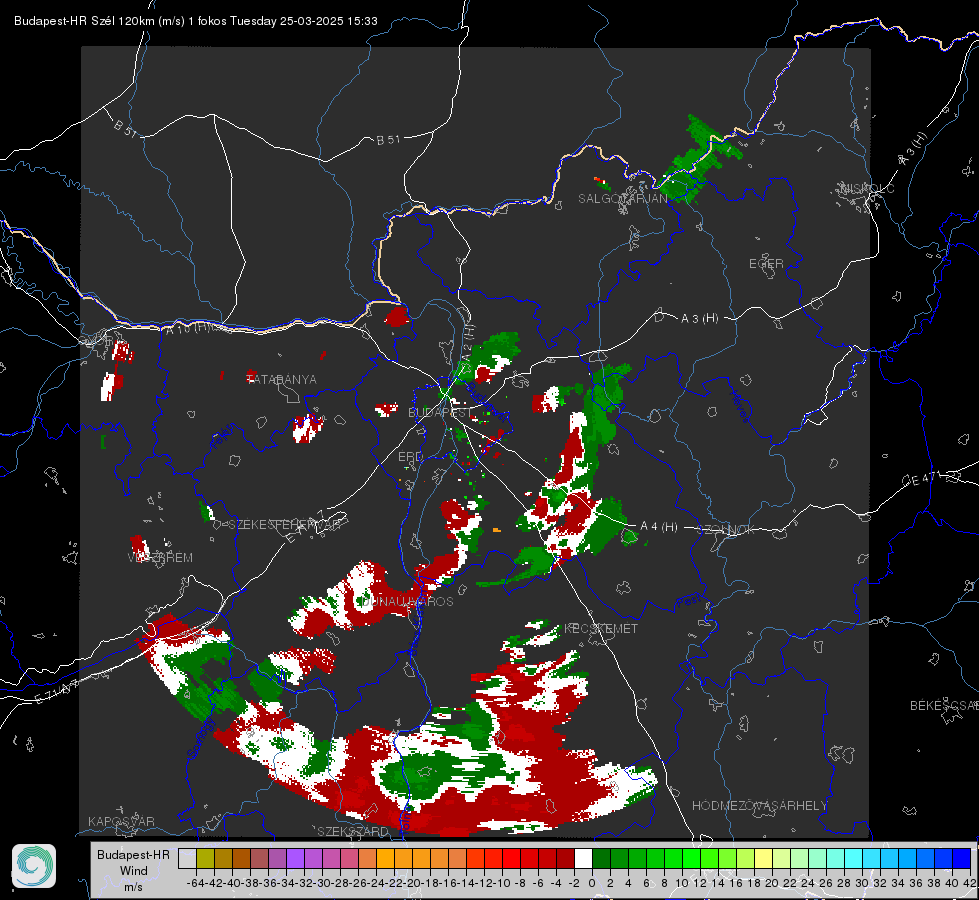
Task: Click the blue 'Heves' county label
Action: 740,406
